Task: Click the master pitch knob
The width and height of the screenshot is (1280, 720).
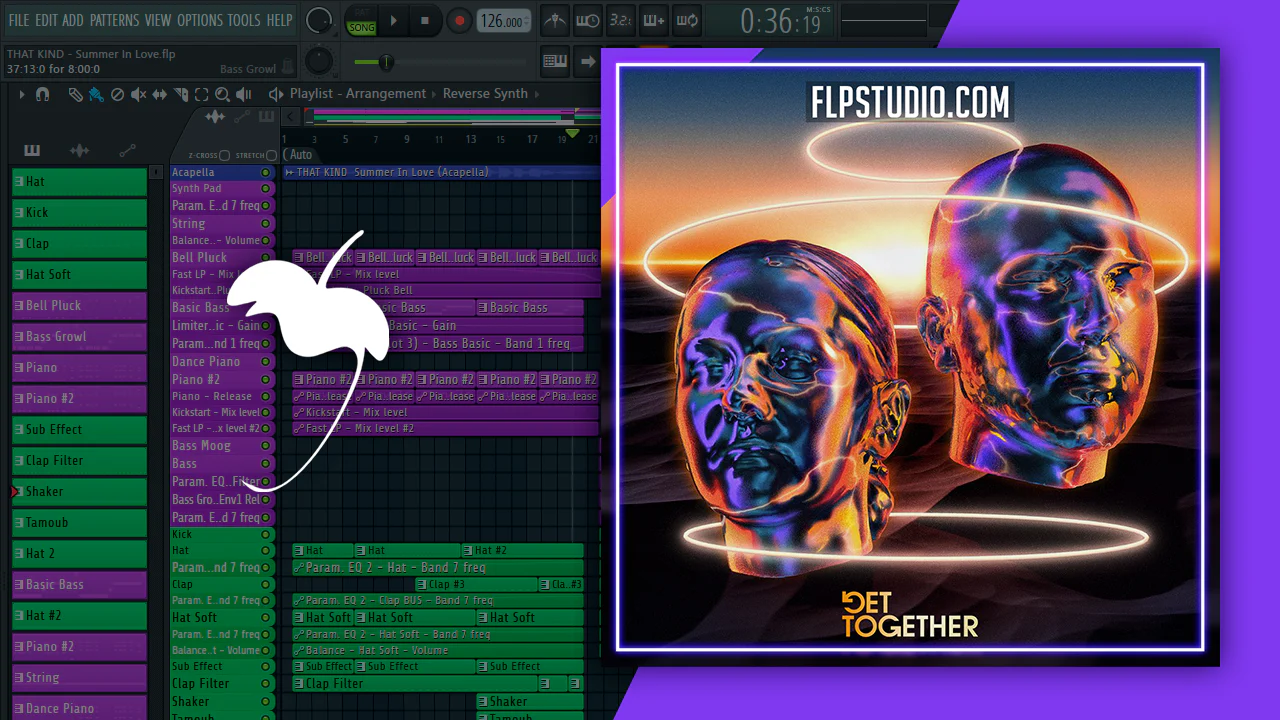Action: click(318, 61)
